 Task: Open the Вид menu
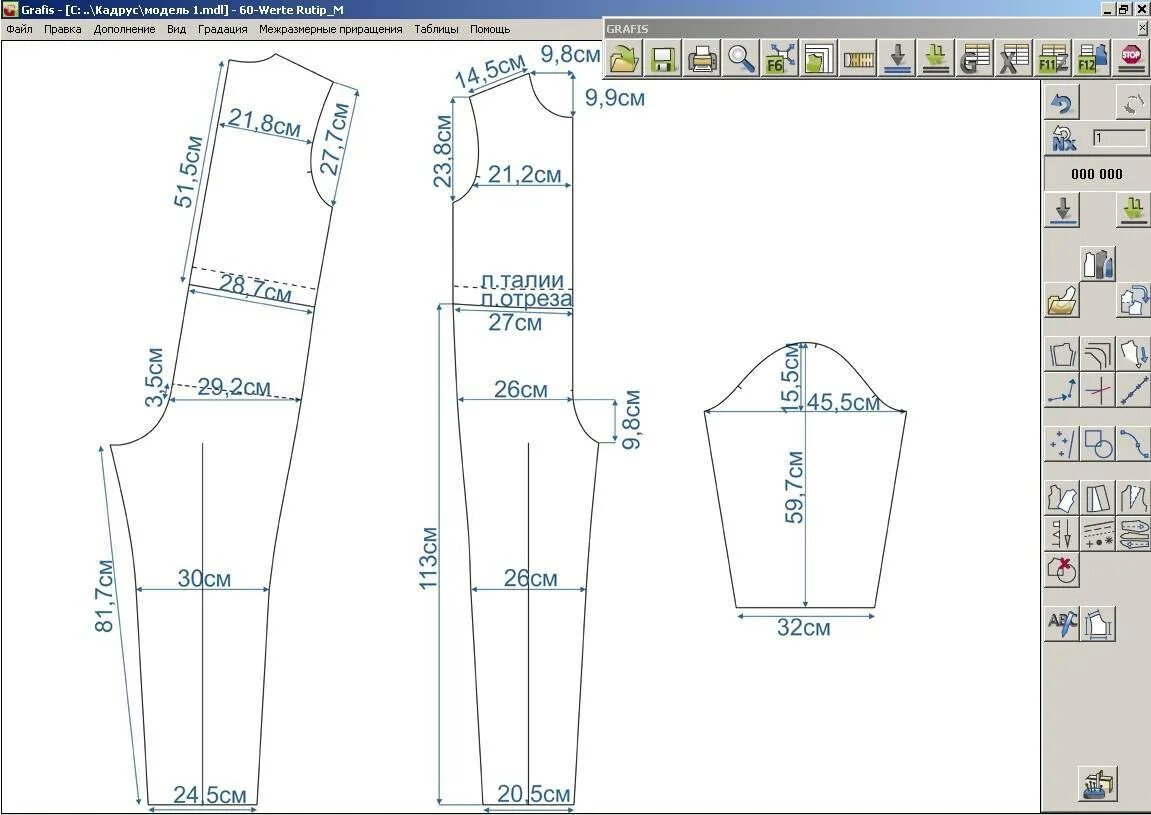(x=176, y=29)
